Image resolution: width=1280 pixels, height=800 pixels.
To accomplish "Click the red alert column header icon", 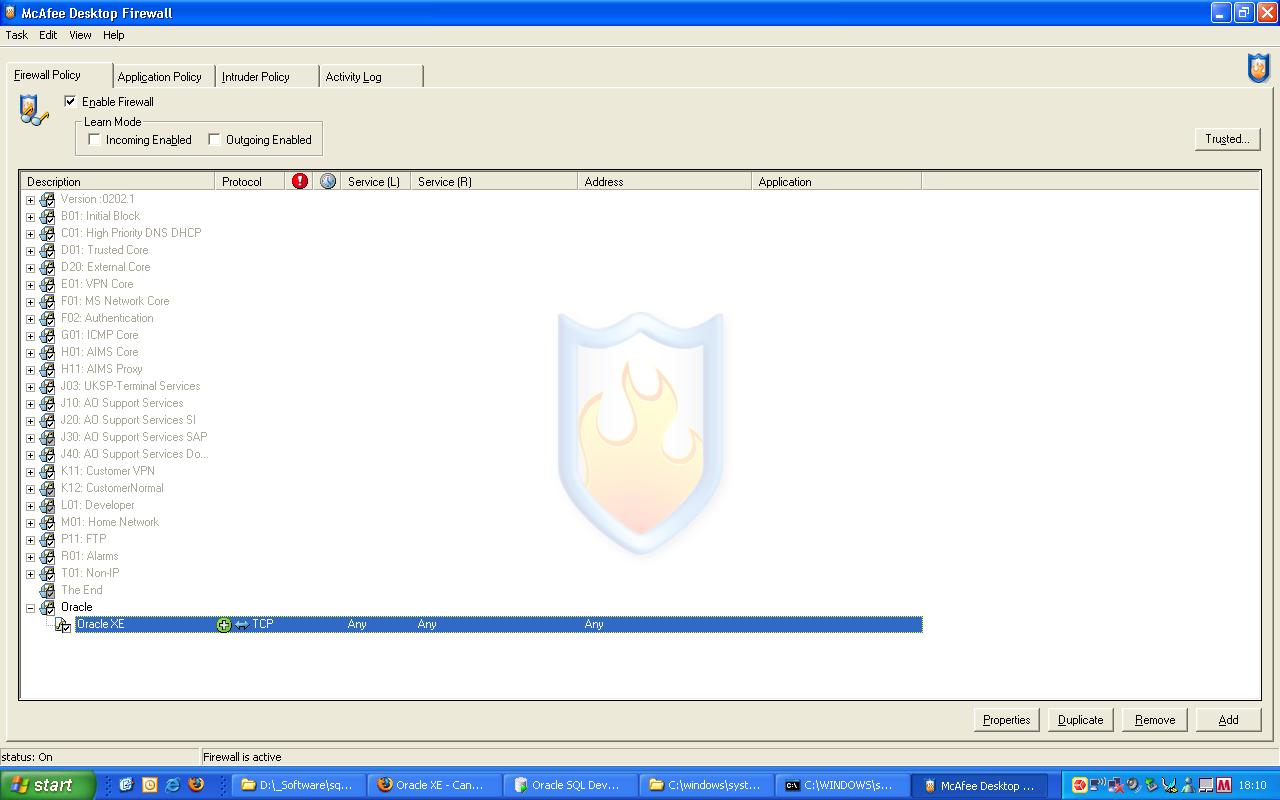I will [x=300, y=181].
